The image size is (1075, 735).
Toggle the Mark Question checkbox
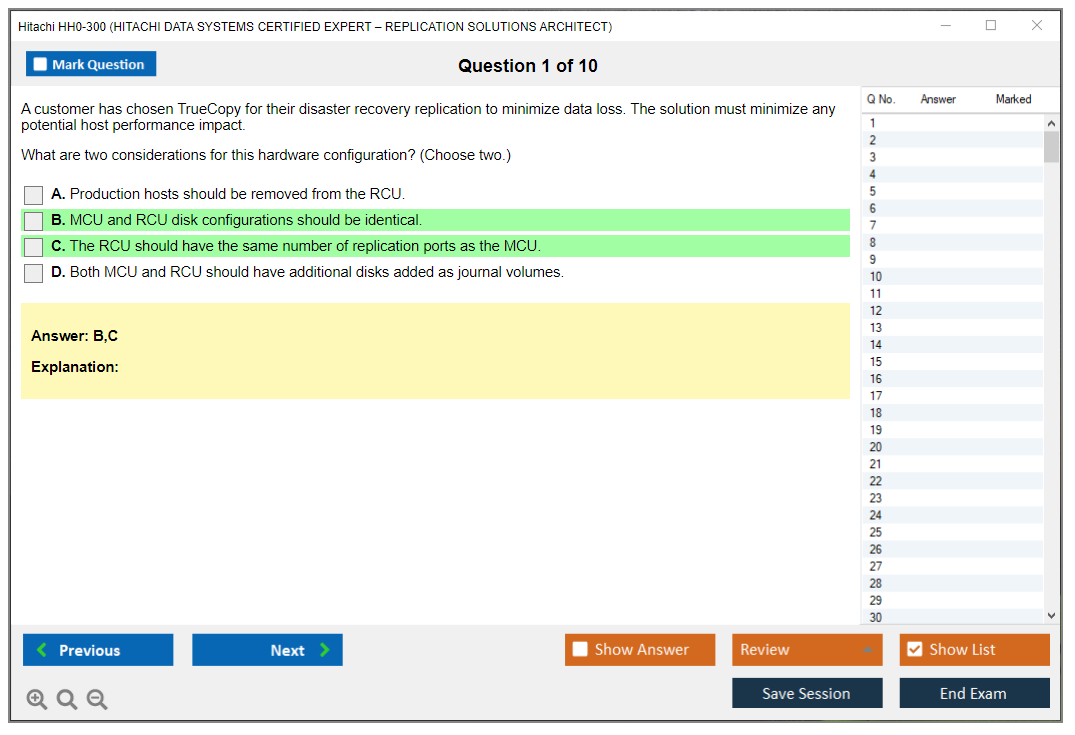(x=41, y=65)
